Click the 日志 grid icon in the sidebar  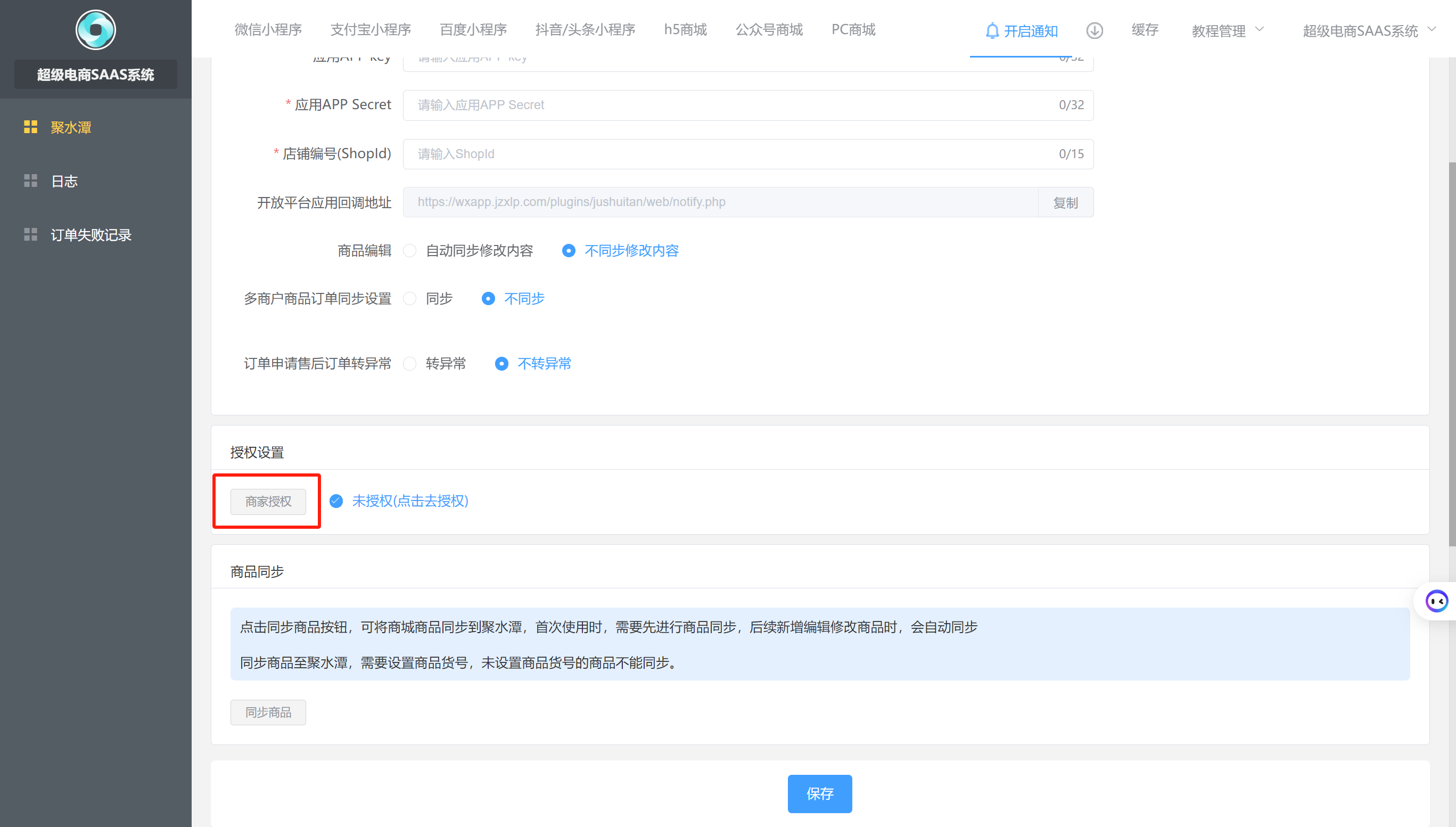(31, 181)
